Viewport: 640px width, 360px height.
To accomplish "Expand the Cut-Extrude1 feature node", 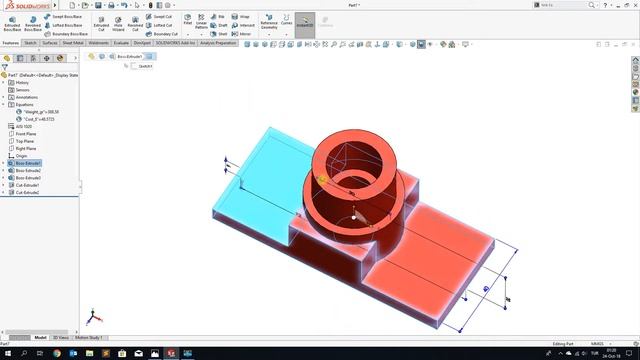I will [x=4, y=185].
